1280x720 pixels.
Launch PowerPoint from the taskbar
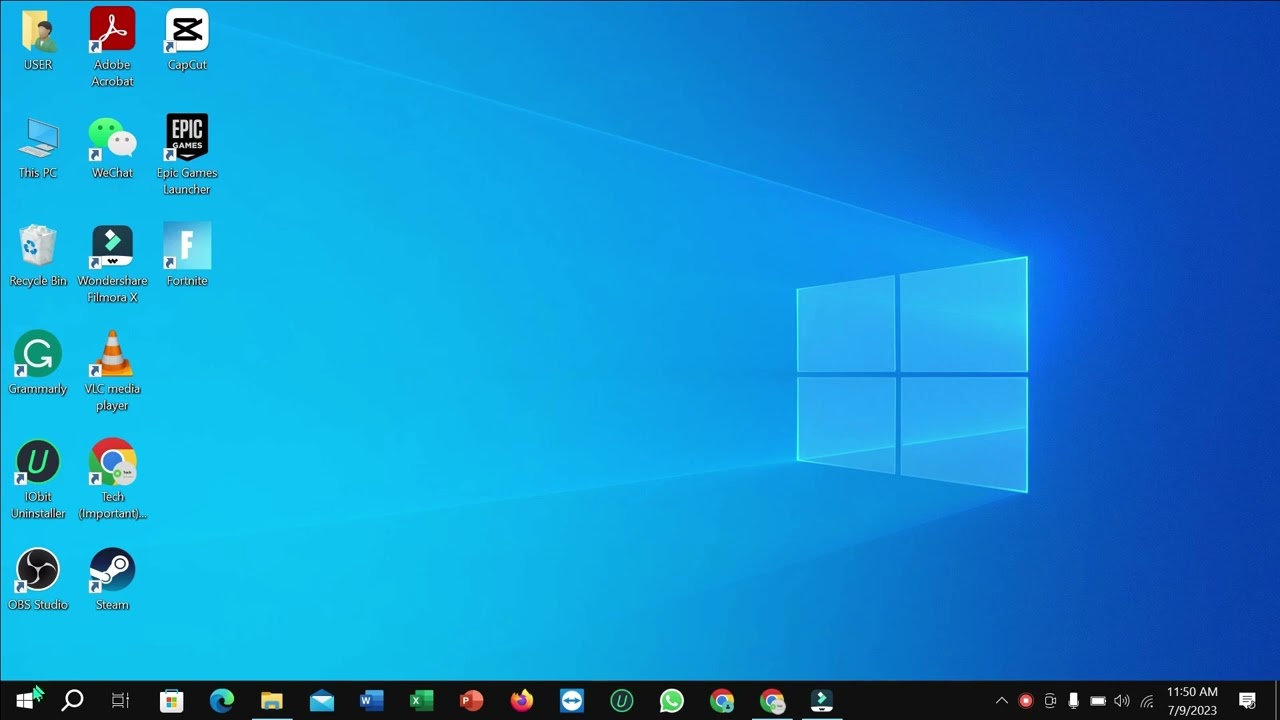(472, 701)
